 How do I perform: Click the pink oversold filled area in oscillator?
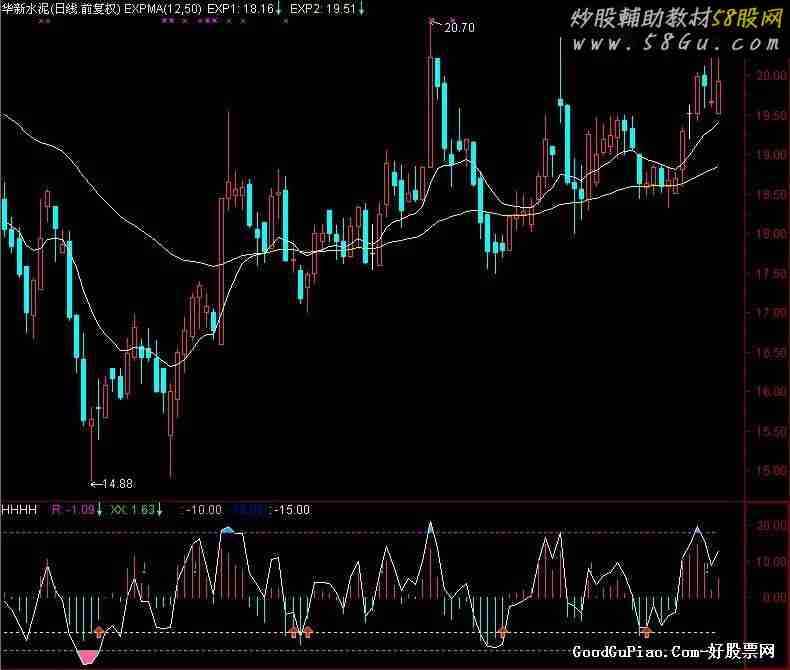pyautogui.click(x=89, y=656)
